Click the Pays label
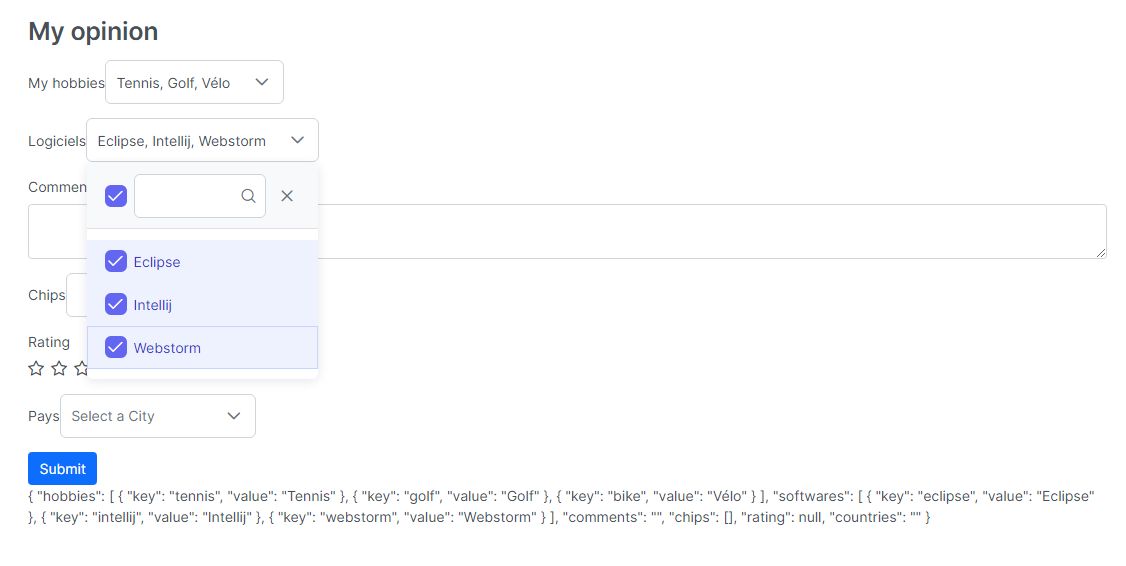 click(44, 416)
